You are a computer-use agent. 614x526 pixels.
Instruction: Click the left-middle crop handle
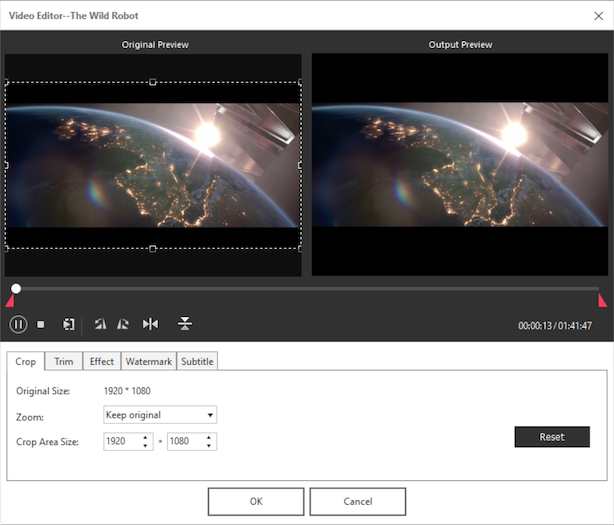(7, 165)
